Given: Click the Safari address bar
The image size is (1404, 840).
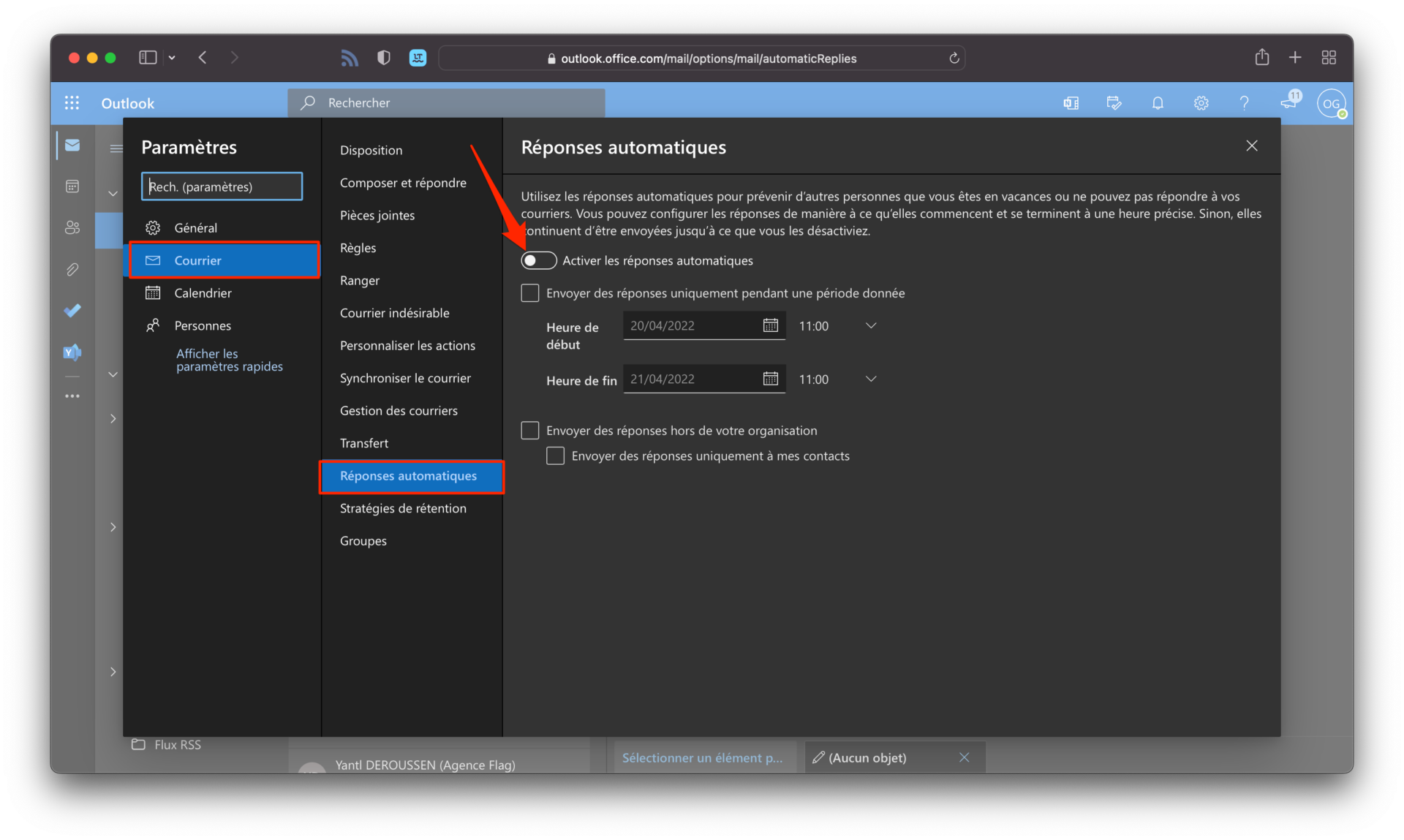Looking at the screenshot, I should click(701, 58).
